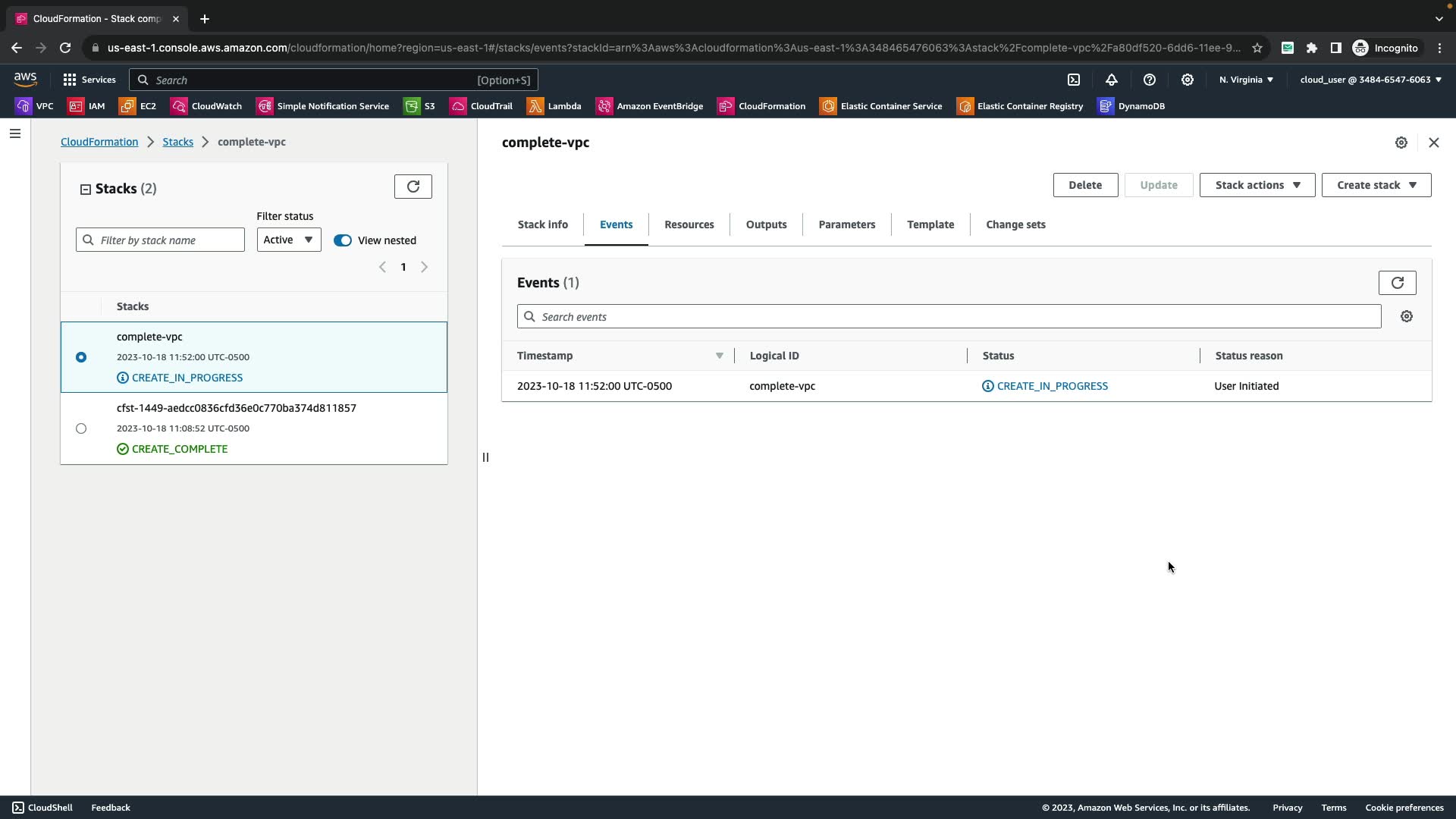Image resolution: width=1456 pixels, height=819 pixels.
Task: Refresh the Events table
Action: (x=1397, y=283)
